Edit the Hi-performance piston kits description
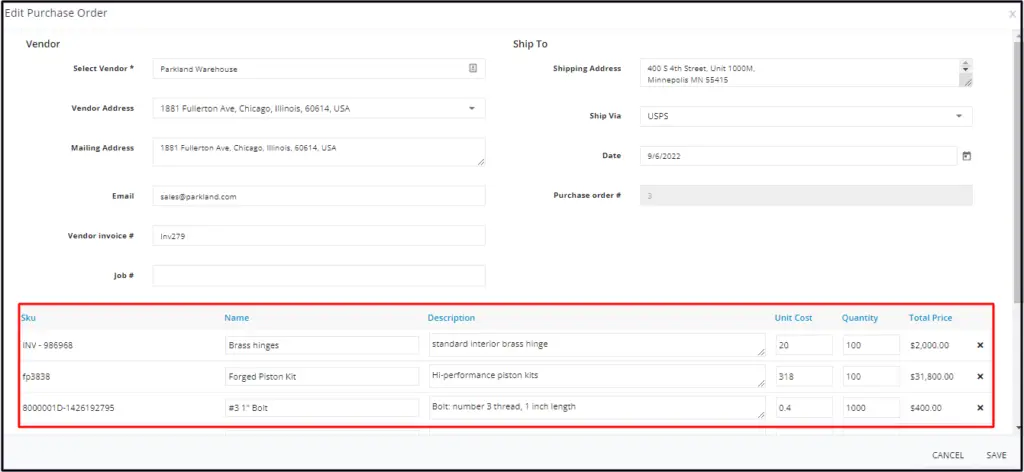The width and height of the screenshot is (1024, 472). coord(597,376)
